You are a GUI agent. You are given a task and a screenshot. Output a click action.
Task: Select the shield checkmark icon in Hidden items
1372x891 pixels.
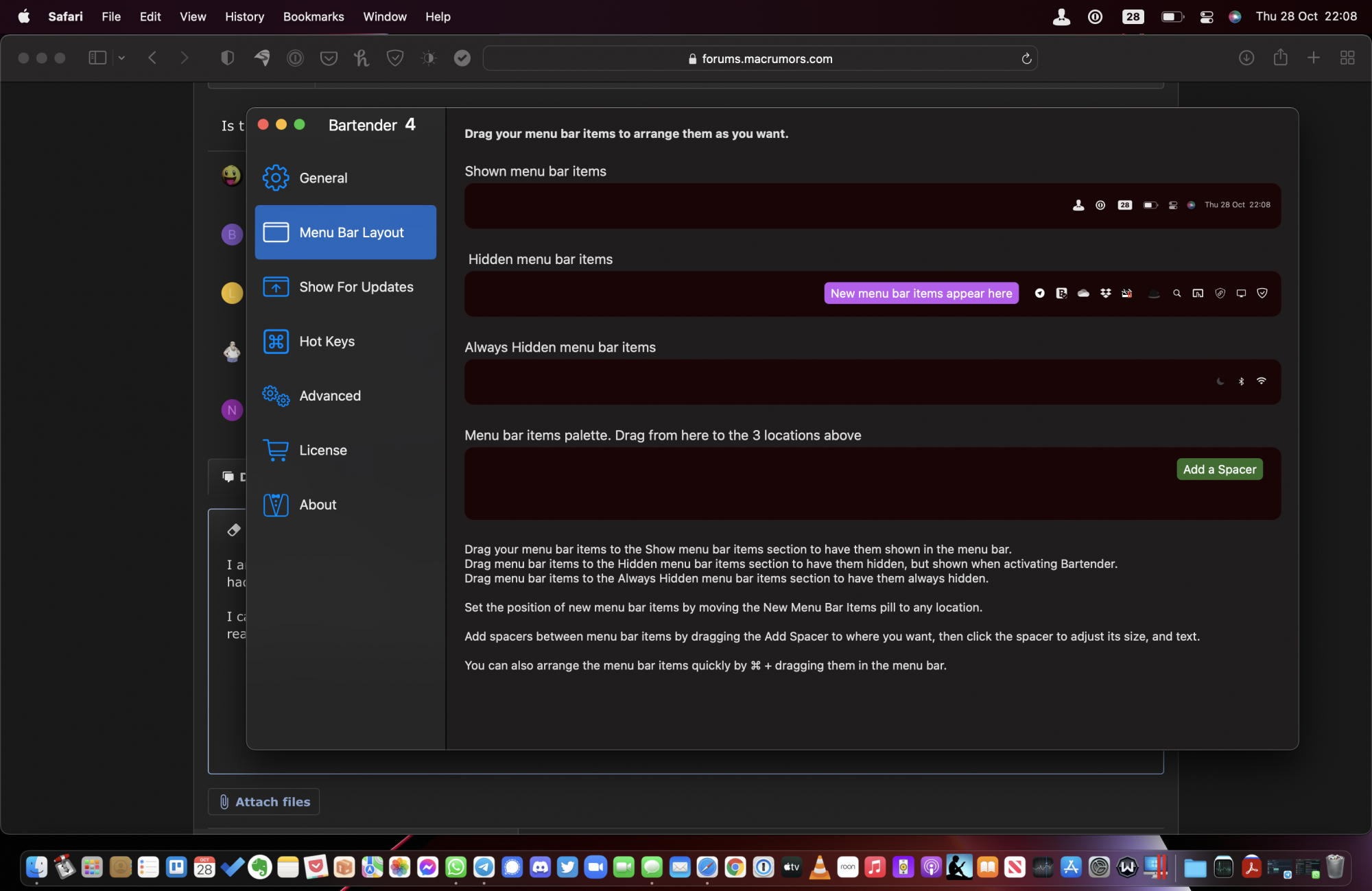1262,293
